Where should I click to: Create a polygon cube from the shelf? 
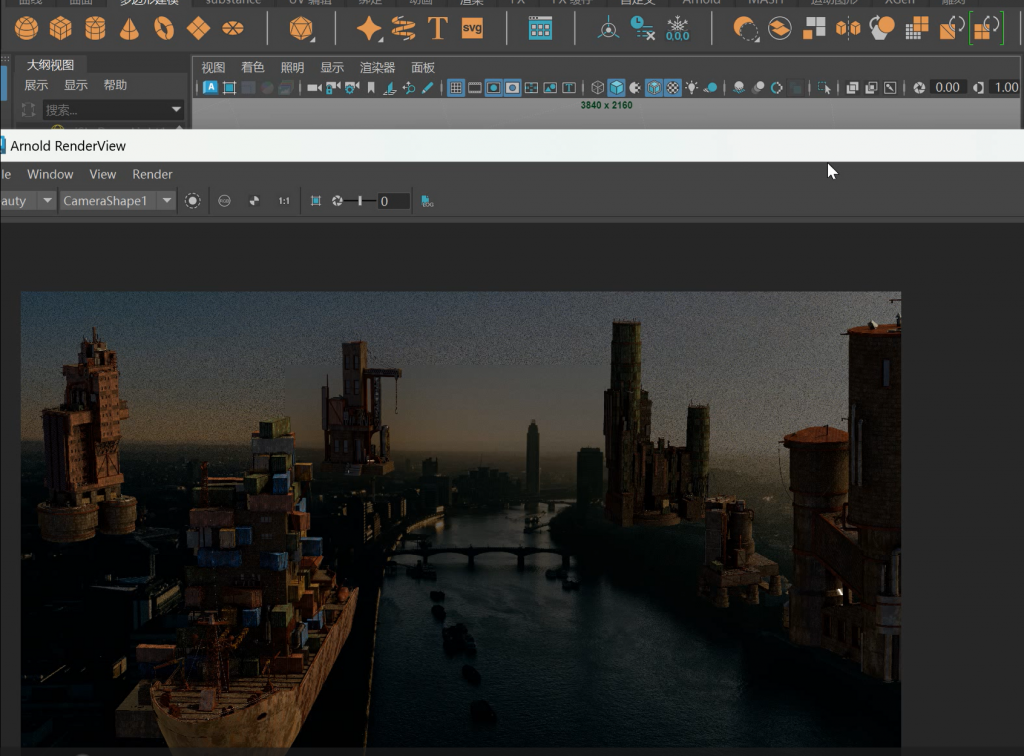61,29
